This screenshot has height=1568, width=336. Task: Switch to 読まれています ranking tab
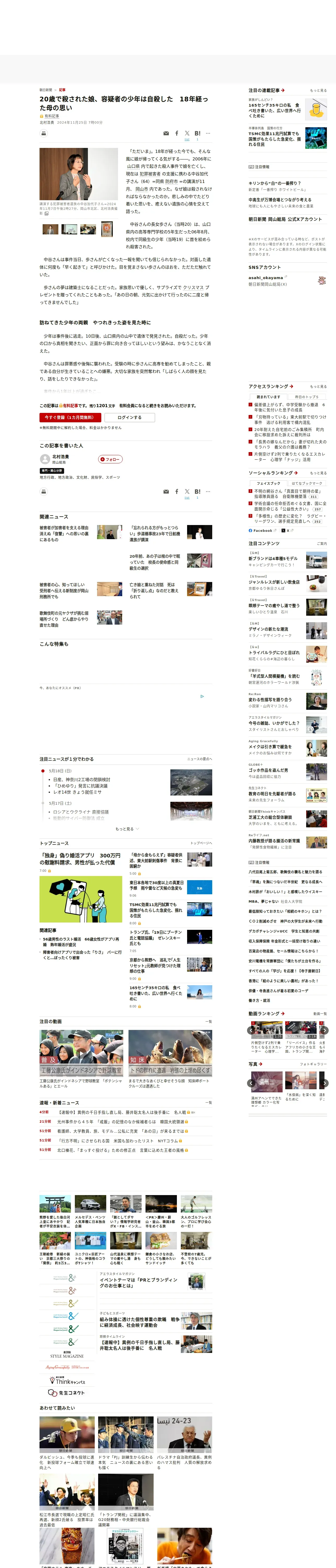269,397
